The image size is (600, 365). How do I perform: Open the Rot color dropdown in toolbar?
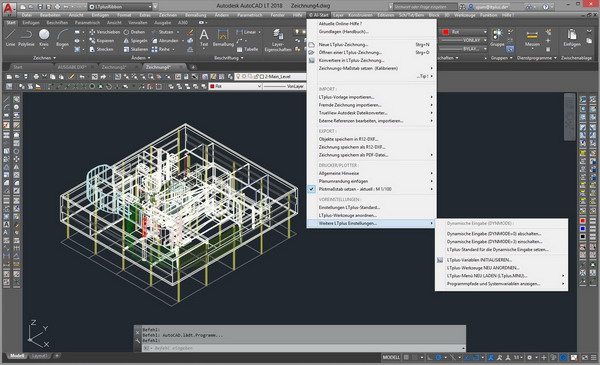tap(235, 86)
